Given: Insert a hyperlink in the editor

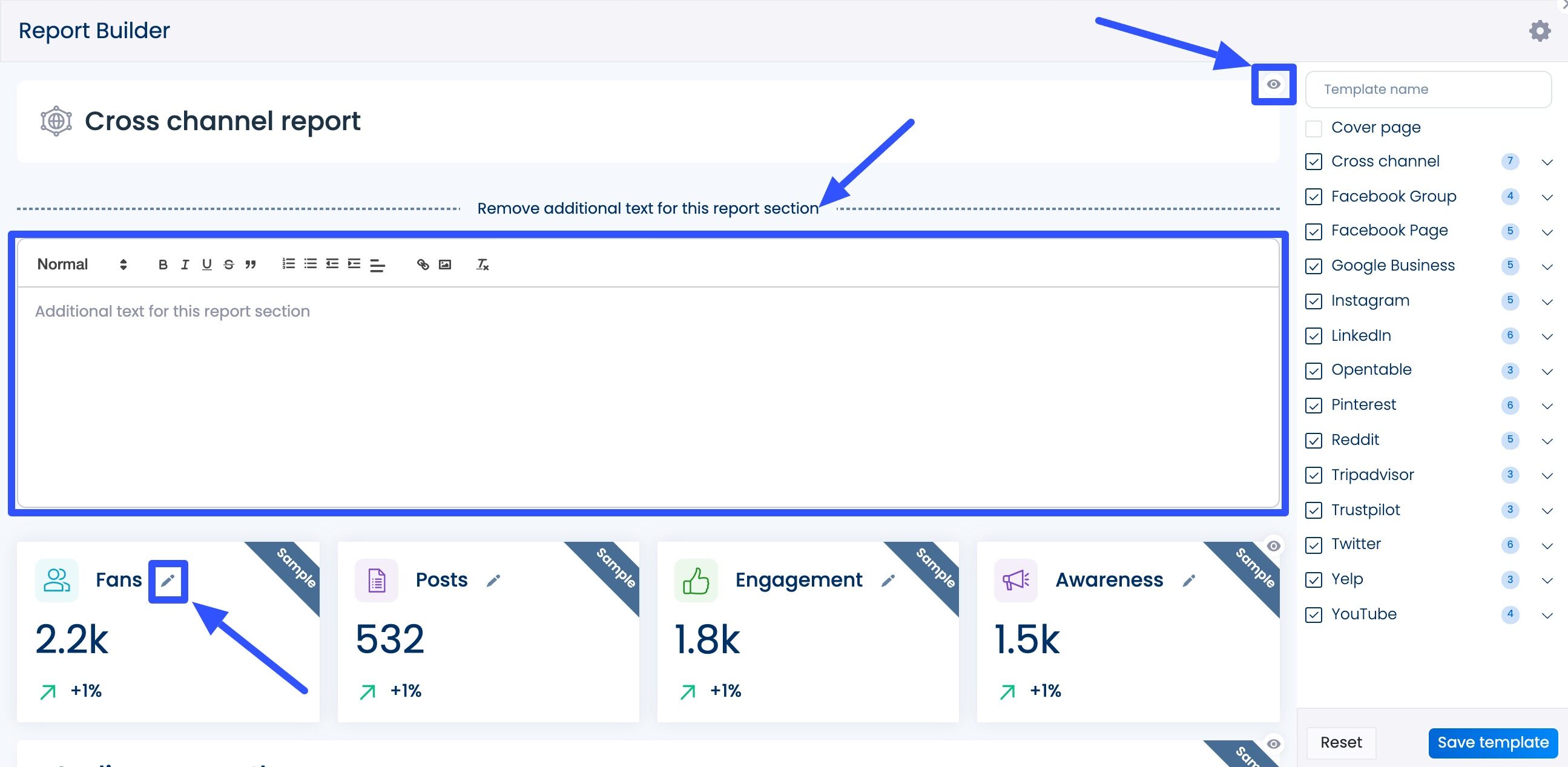Looking at the screenshot, I should [x=423, y=264].
